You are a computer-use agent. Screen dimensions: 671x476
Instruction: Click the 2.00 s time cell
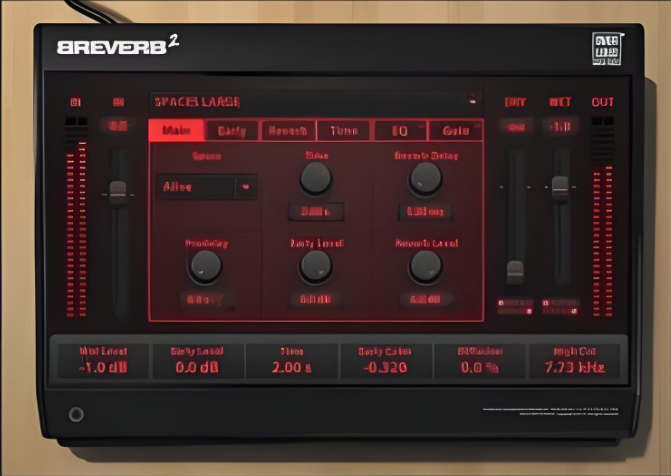tap(292, 360)
